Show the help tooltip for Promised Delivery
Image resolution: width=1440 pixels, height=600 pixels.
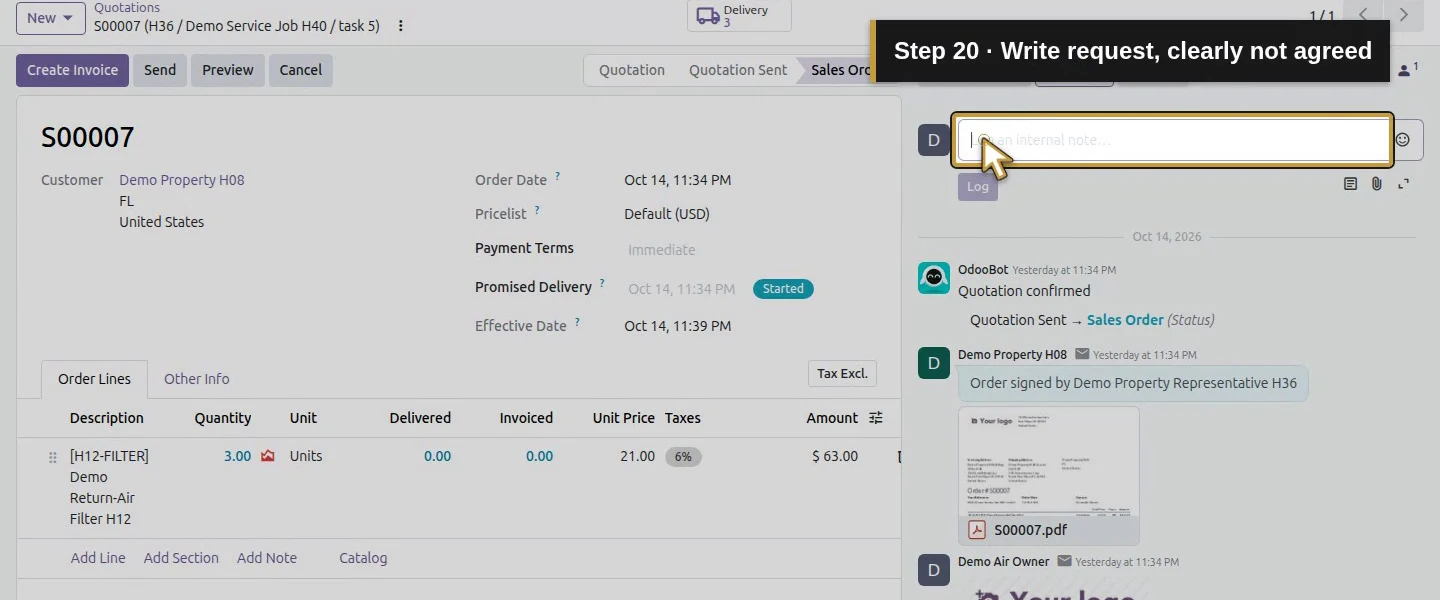[x=602, y=284]
